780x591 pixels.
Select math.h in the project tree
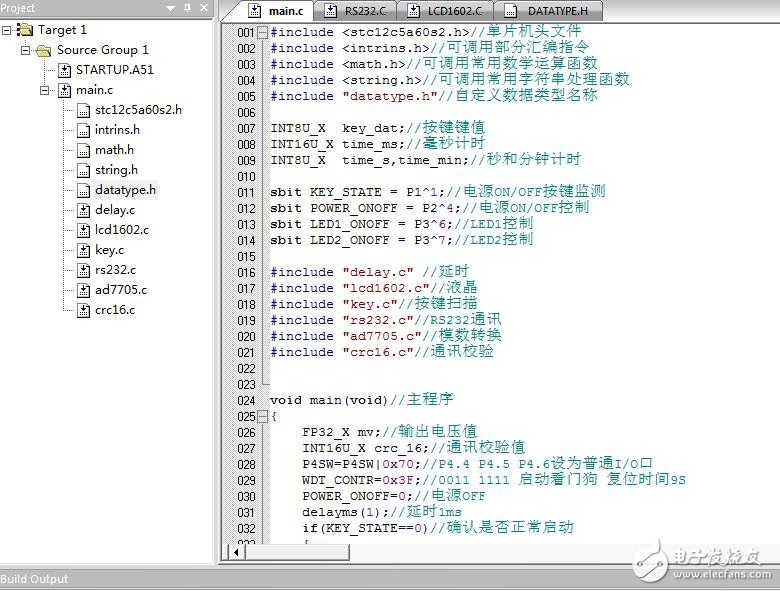coord(114,150)
